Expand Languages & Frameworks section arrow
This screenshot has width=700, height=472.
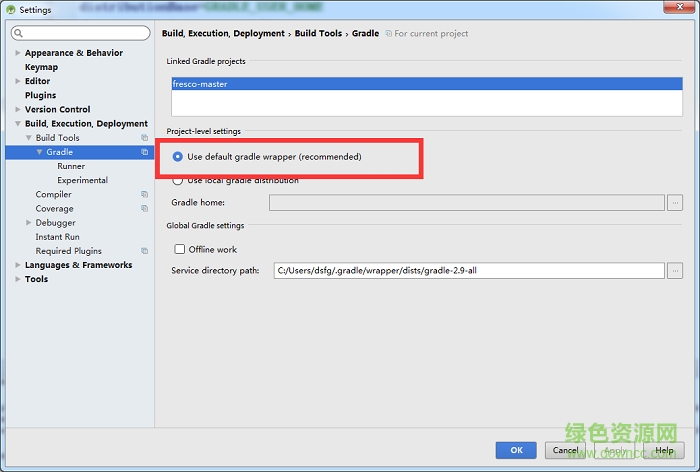pos(17,265)
